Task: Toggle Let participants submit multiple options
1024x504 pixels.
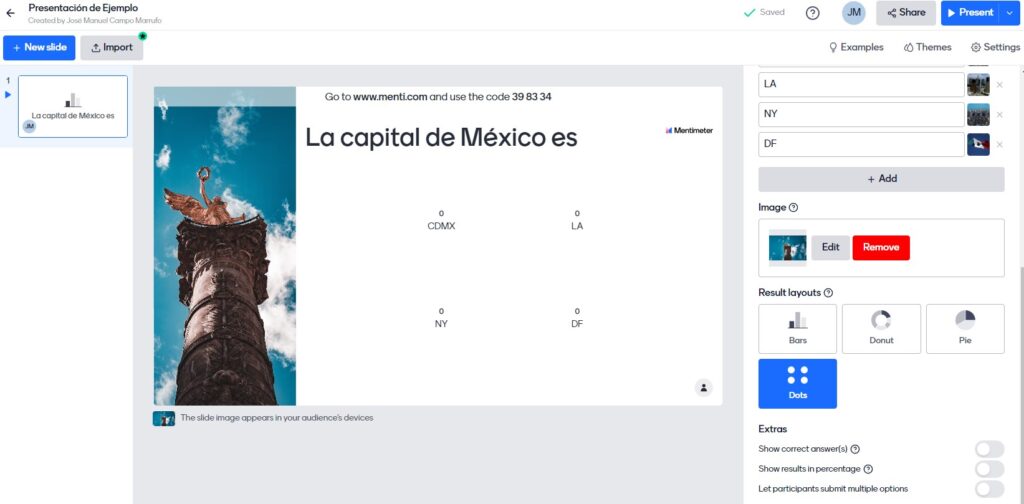Action: click(988, 488)
